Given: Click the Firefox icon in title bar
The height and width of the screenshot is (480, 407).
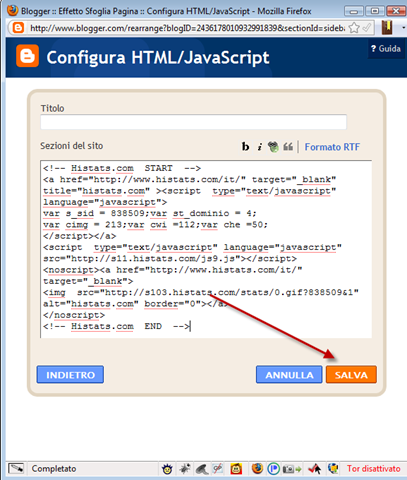Looking at the screenshot, I should 12,11.
